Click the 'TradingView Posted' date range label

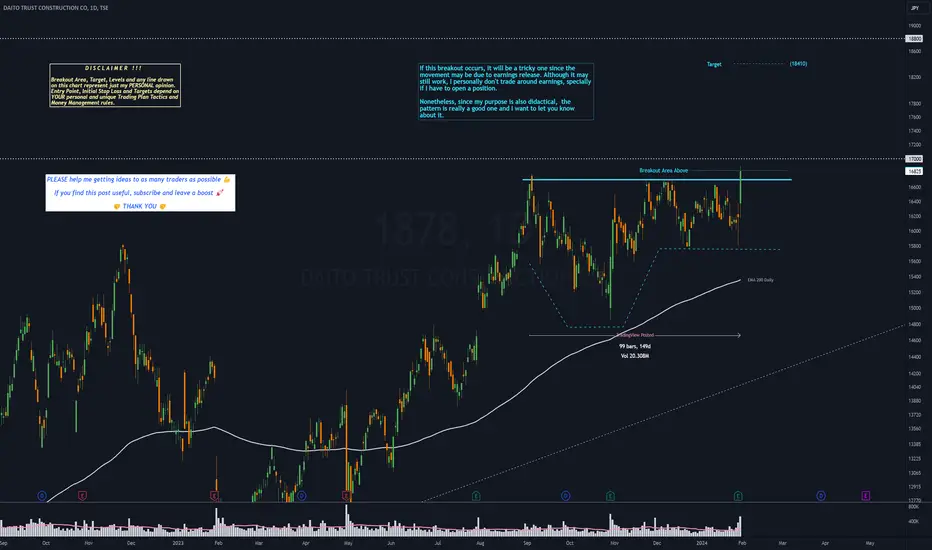click(635, 335)
